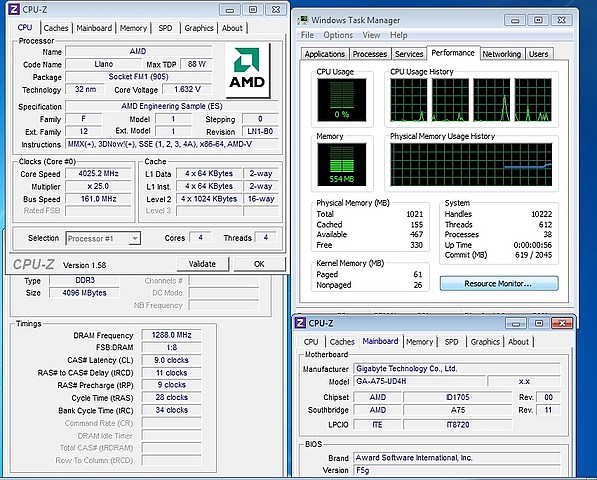Click the Commit (MB) value 619 / 2045

(x=533, y=255)
